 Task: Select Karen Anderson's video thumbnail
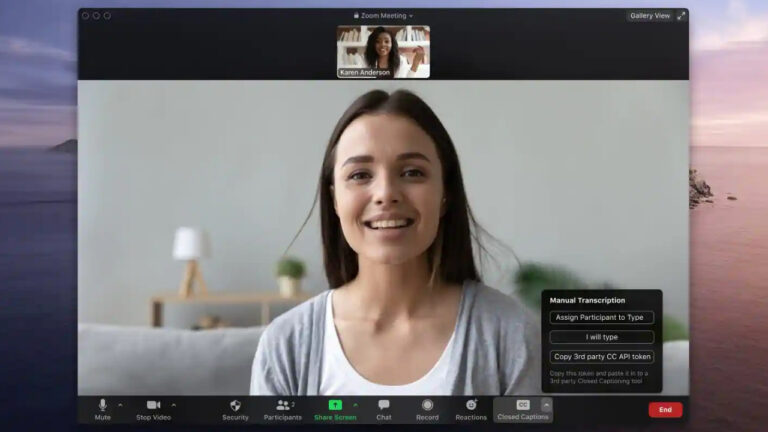[383, 51]
